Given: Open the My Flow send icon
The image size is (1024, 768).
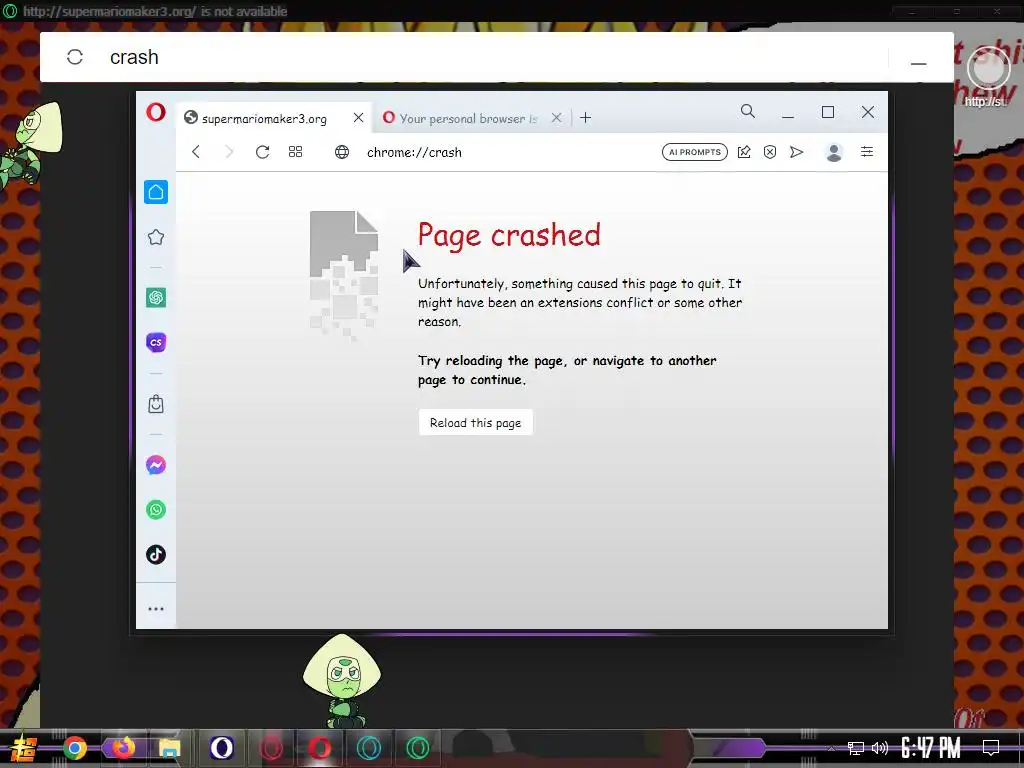Looking at the screenshot, I should click(796, 152).
